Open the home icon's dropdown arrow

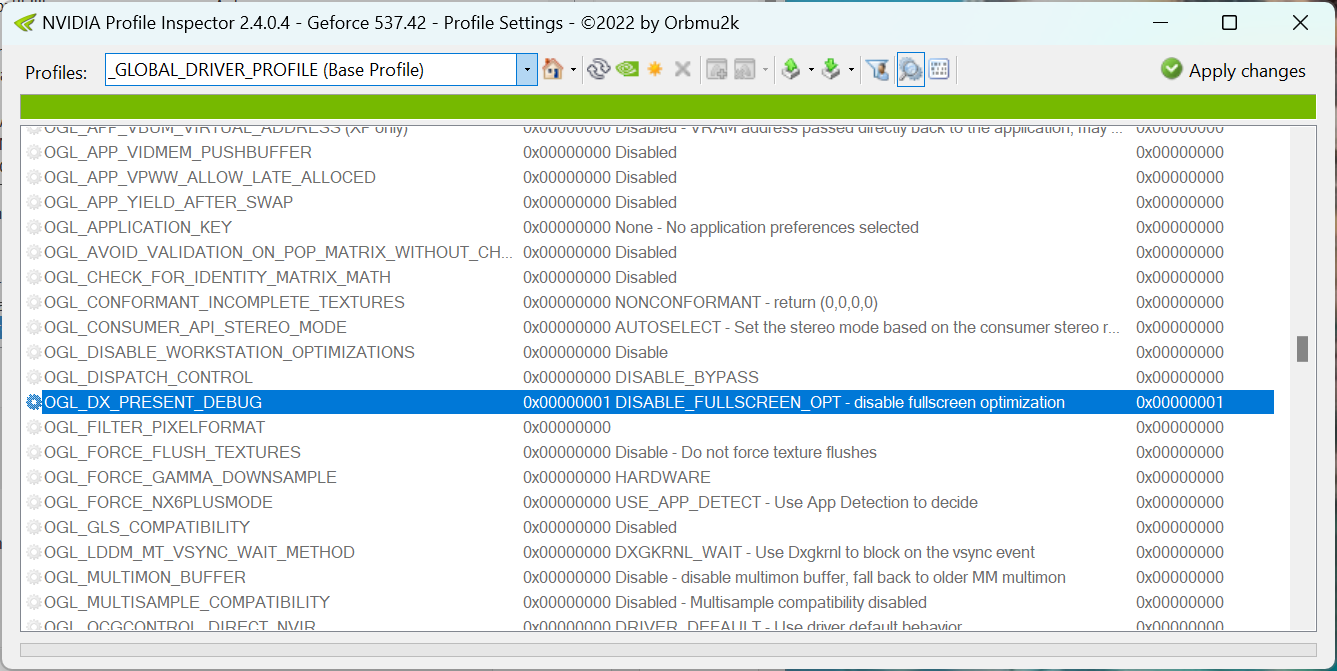[x=571, y=69]
